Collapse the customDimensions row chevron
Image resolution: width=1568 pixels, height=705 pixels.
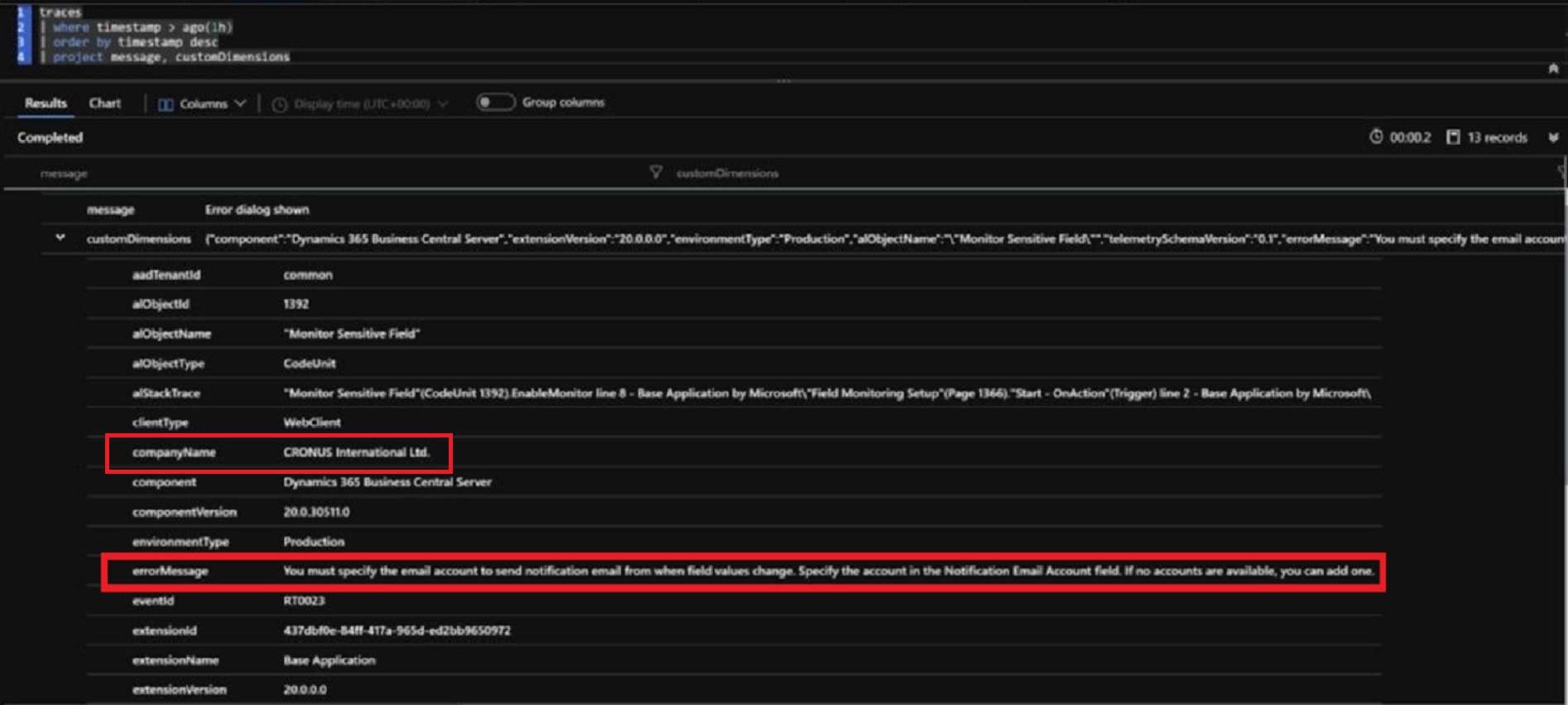60,239
